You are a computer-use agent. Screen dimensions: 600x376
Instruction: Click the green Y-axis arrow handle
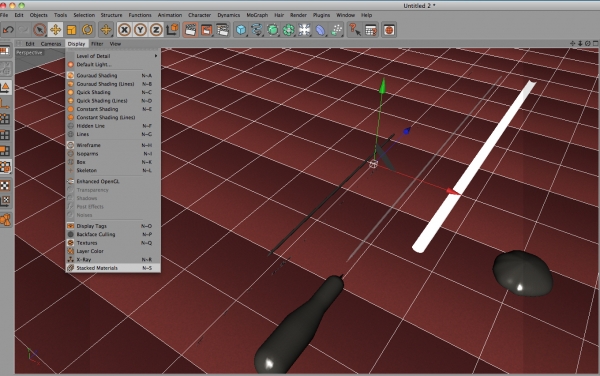382,86
